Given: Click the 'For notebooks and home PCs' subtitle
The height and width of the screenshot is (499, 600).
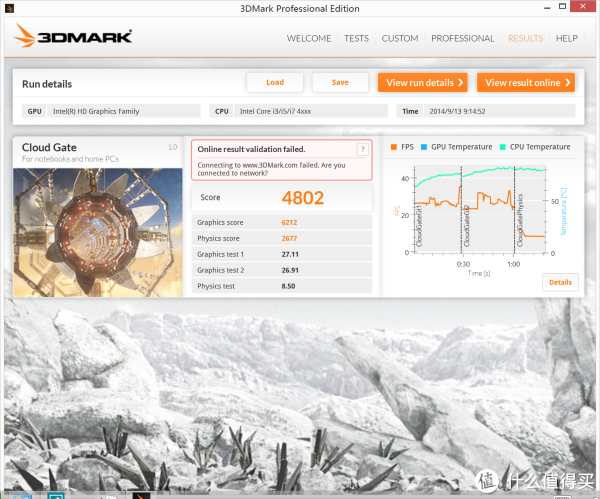Looking at the screenshot, I should coord(70,159).
